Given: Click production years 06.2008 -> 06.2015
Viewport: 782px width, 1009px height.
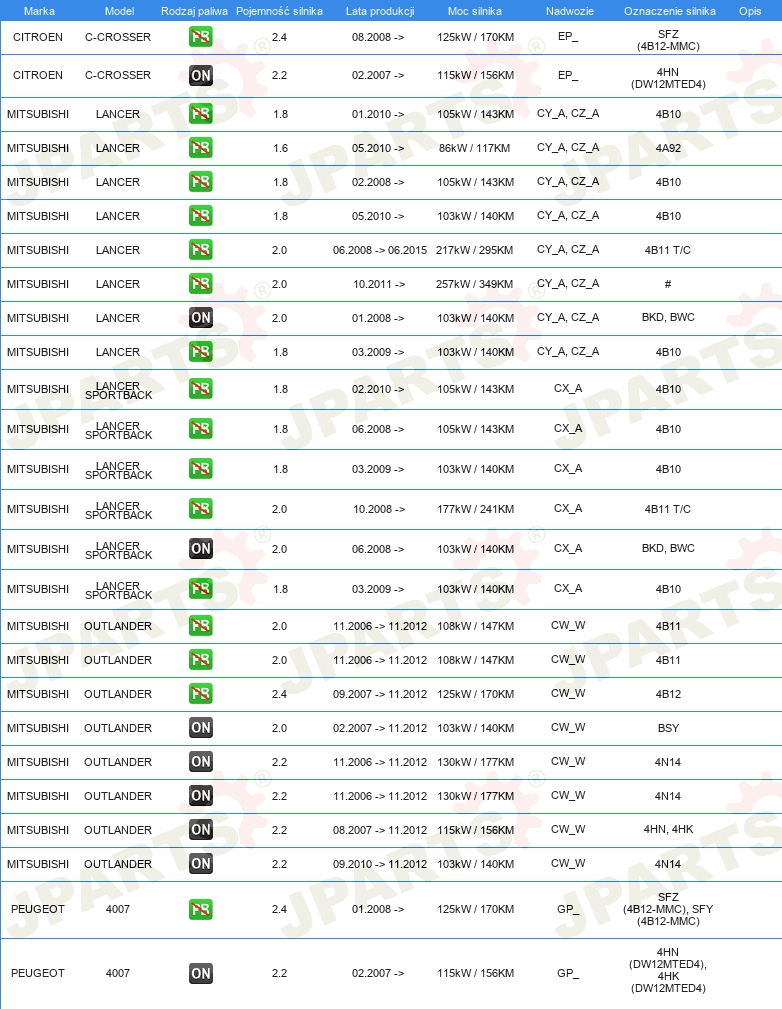Looking at the screenshot, I should click(x=380, y=250).
